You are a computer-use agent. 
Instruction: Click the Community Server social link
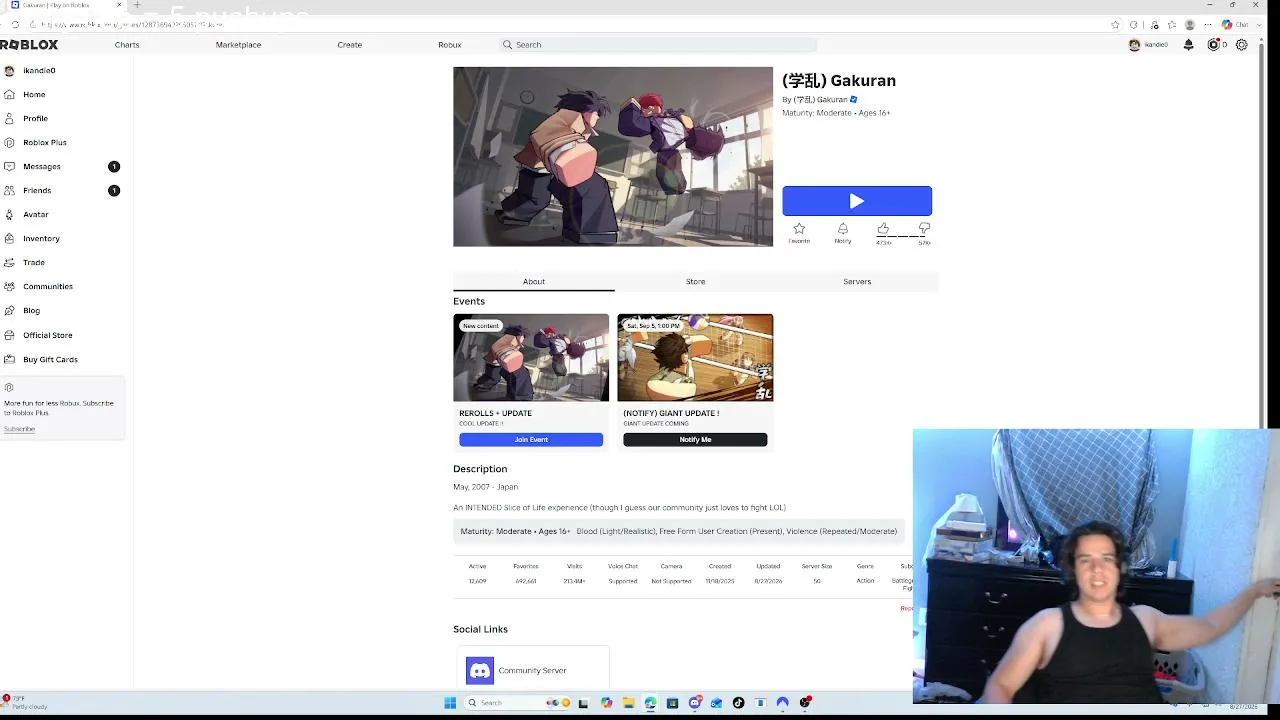(532, 670)
